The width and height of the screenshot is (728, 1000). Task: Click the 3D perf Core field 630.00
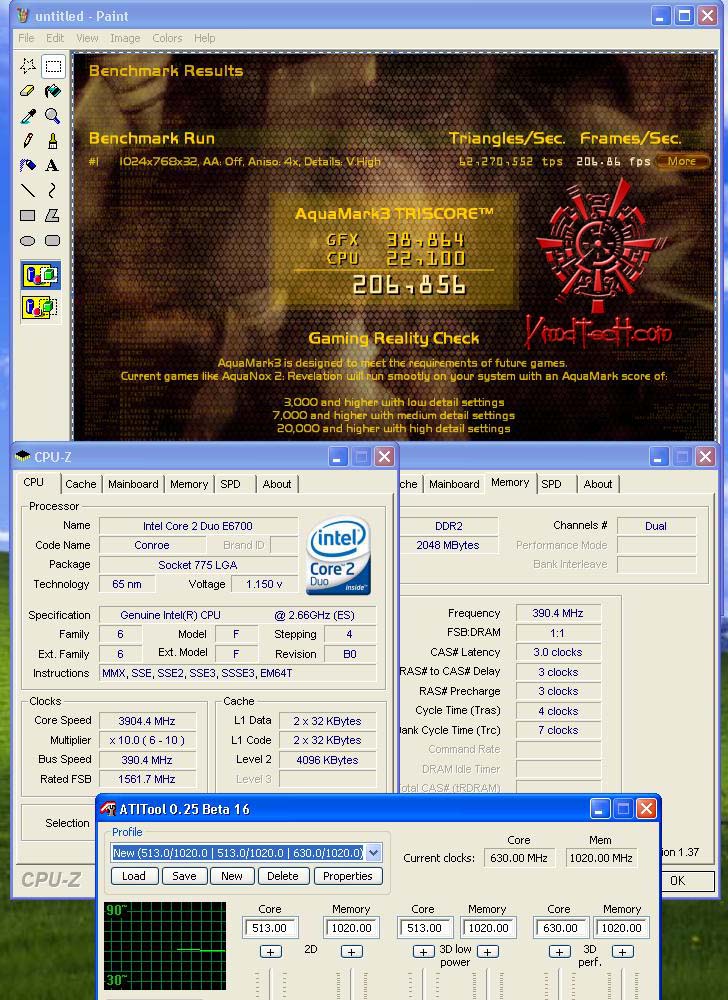(560, 928)
